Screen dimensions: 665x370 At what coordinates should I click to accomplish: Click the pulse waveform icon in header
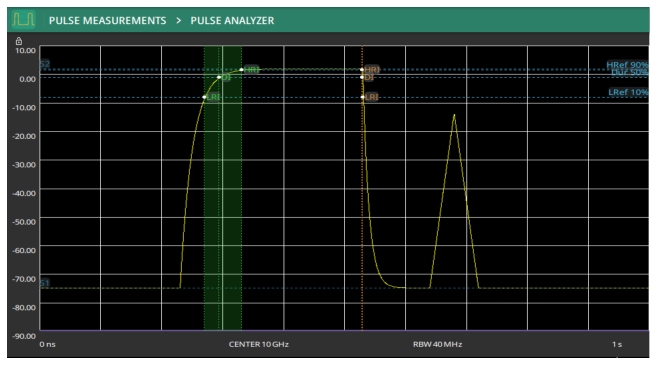23,20
